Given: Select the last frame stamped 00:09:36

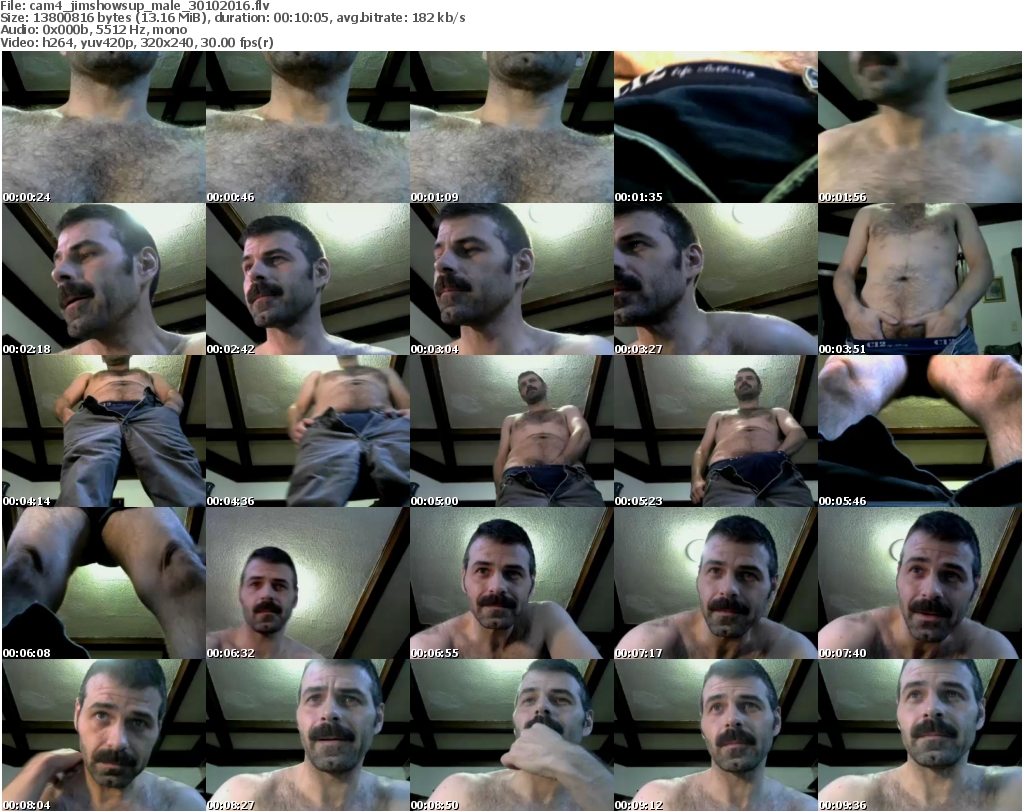Looking at the screenshot, I should (x=920, y=735).
